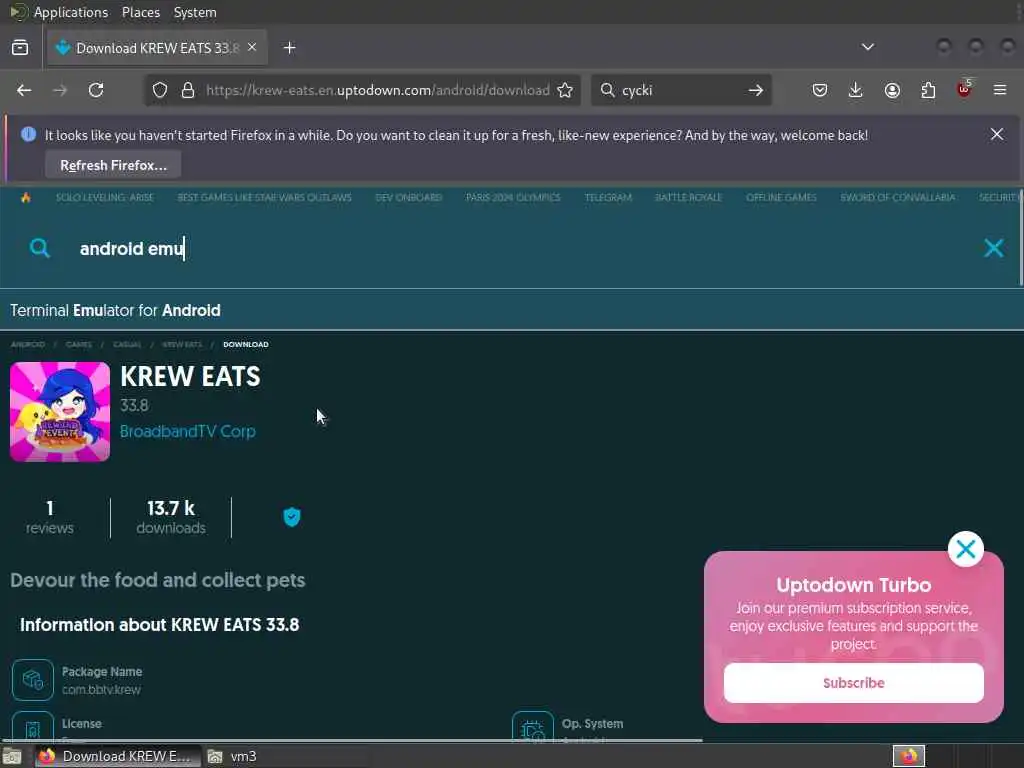
Task: Reload the current page
Action: click(96, 90)
